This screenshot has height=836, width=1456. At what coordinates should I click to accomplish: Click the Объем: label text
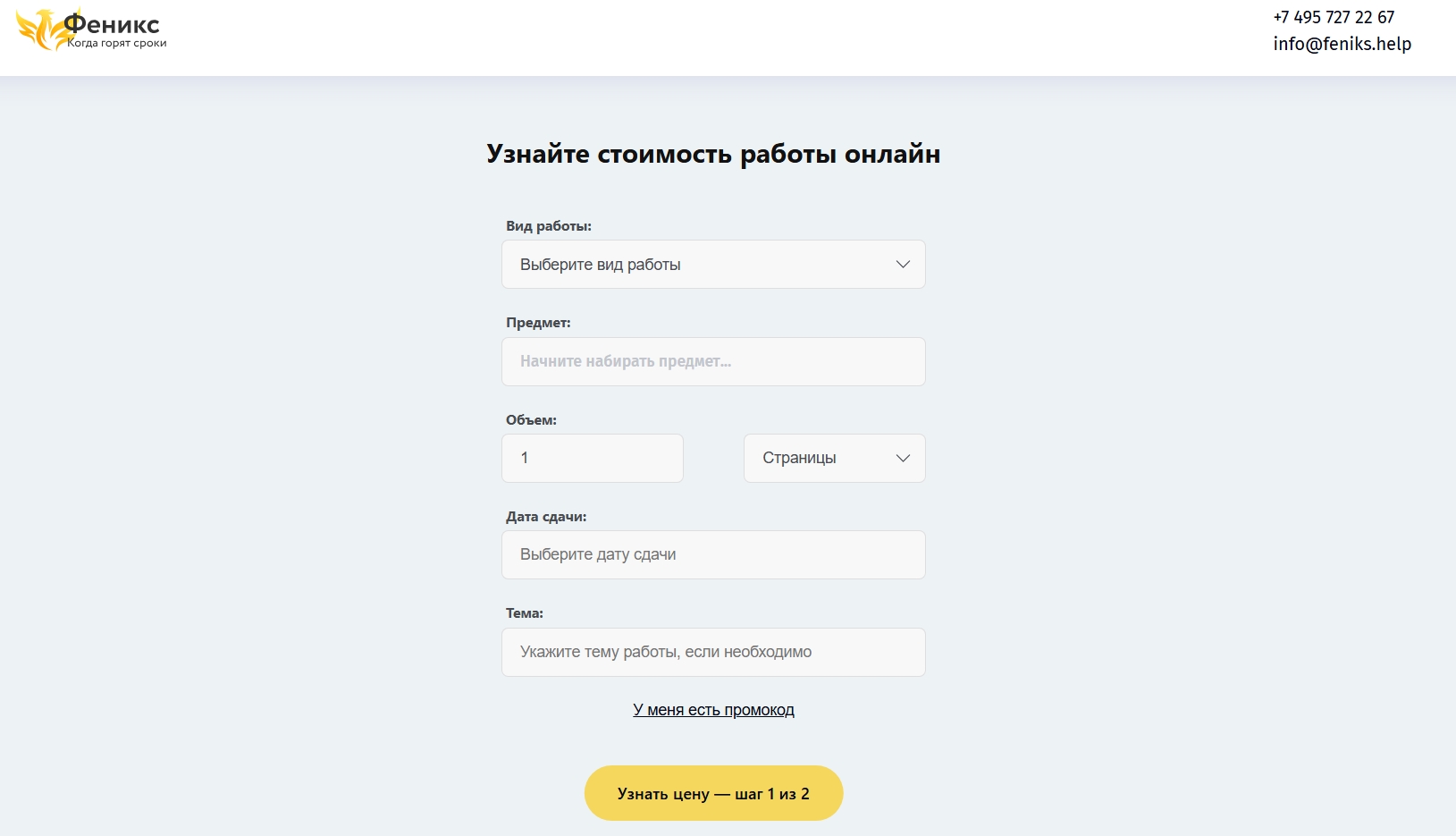coord(531,420)
